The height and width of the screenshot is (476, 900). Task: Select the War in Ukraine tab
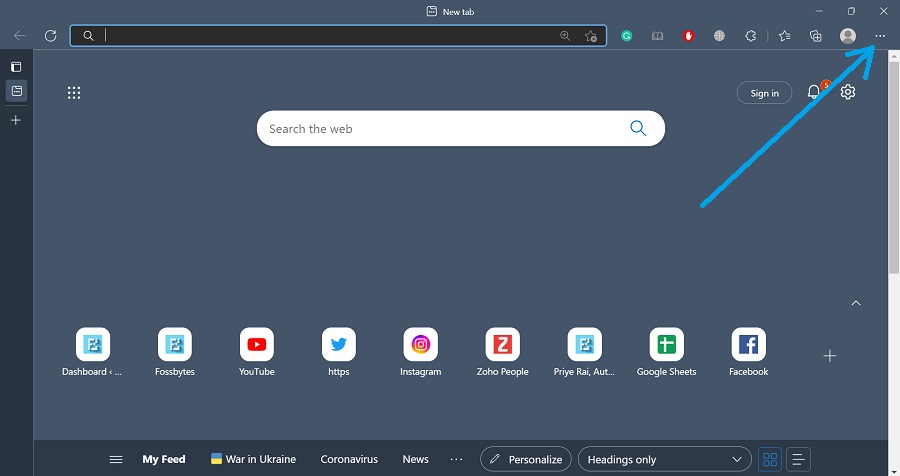(x=253, y=459)
